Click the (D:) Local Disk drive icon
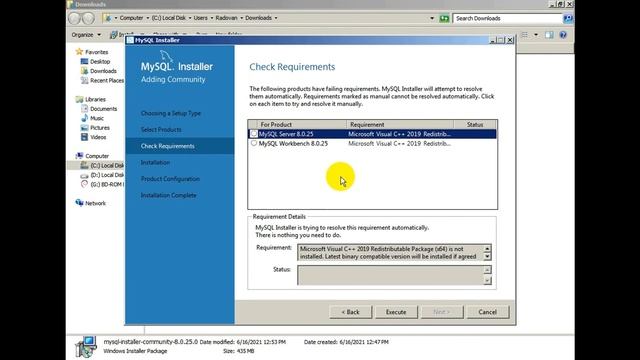 pyautogui.click(x=84, y=175)
